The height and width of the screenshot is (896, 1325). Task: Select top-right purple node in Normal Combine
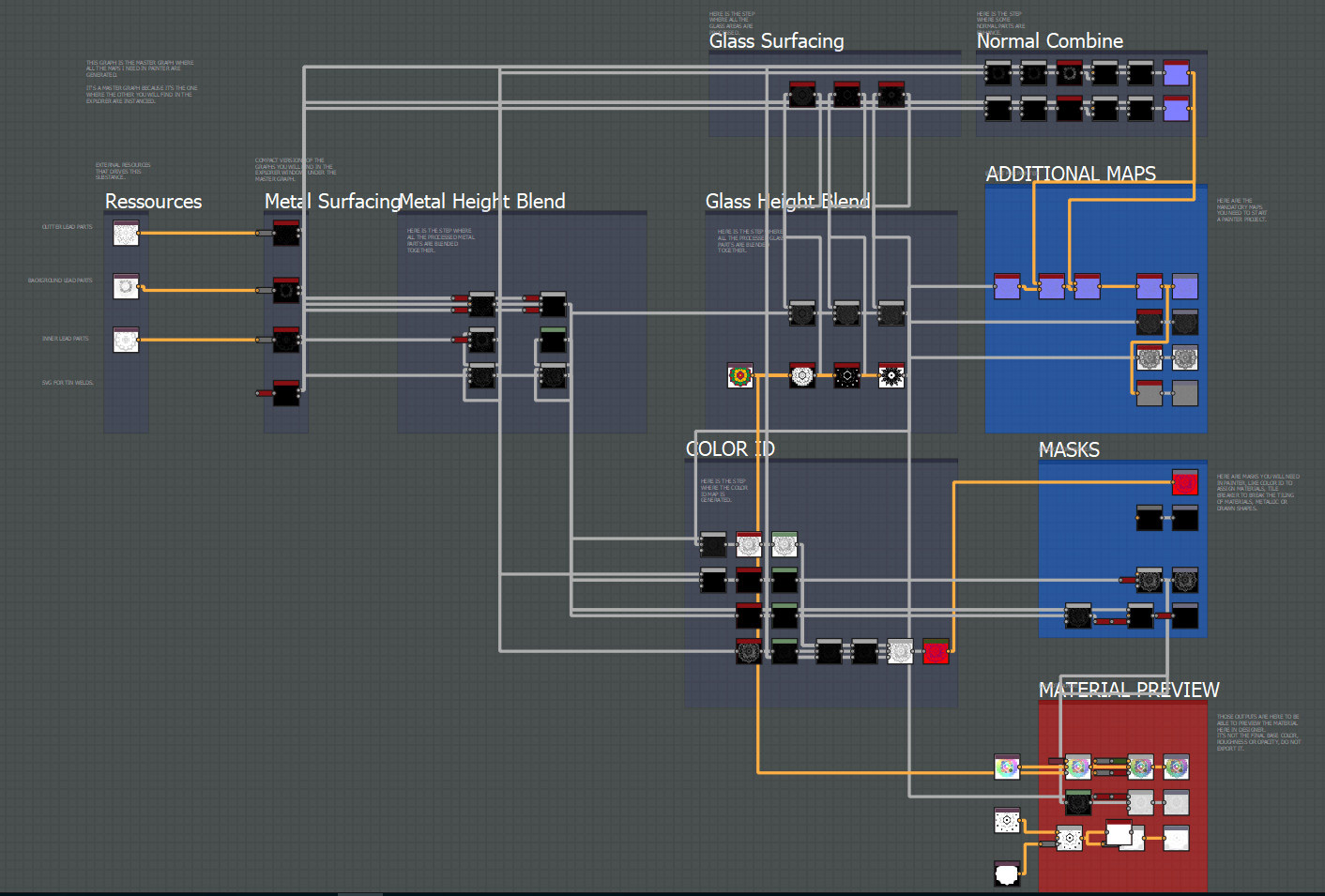point(1176,72)
